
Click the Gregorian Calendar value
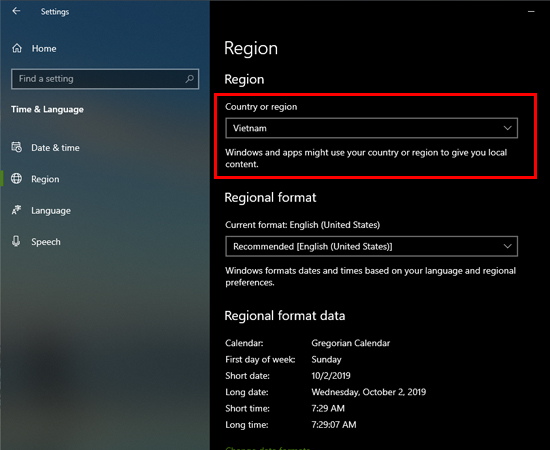pos(350,343)
